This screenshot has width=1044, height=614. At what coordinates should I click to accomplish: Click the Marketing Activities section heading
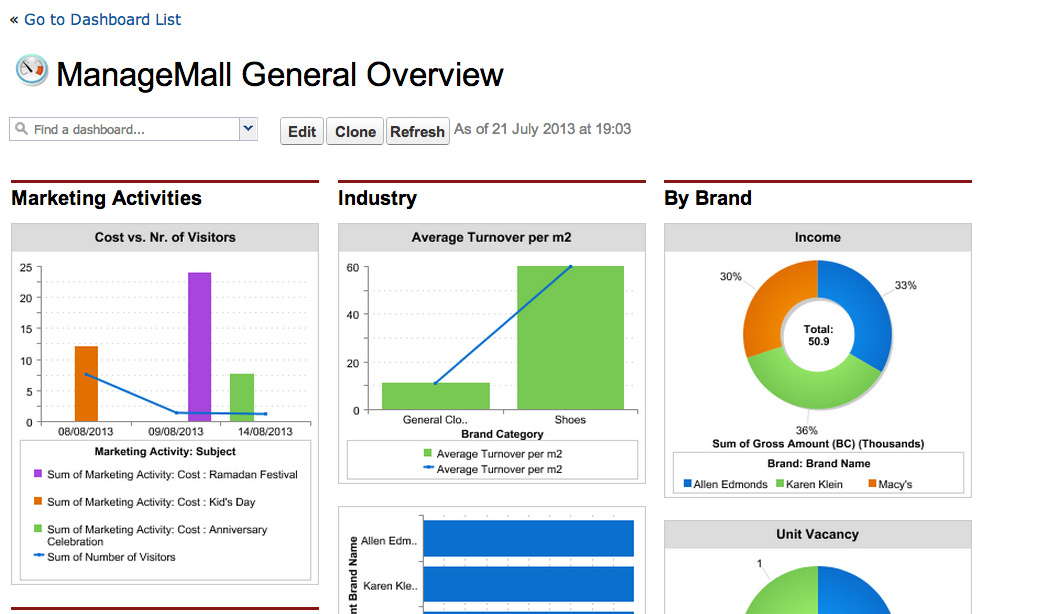coord(107,198)
